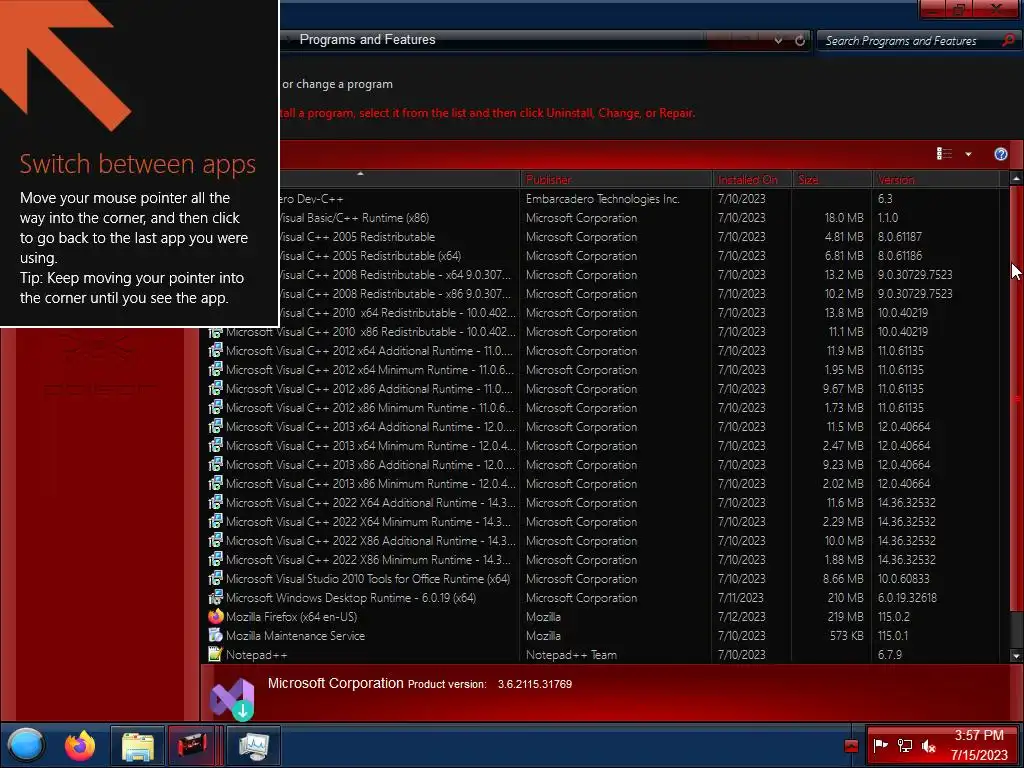Click the Notepad++ Team publisher cell
Screen dimensions: 1024x768
pos(571,654)
